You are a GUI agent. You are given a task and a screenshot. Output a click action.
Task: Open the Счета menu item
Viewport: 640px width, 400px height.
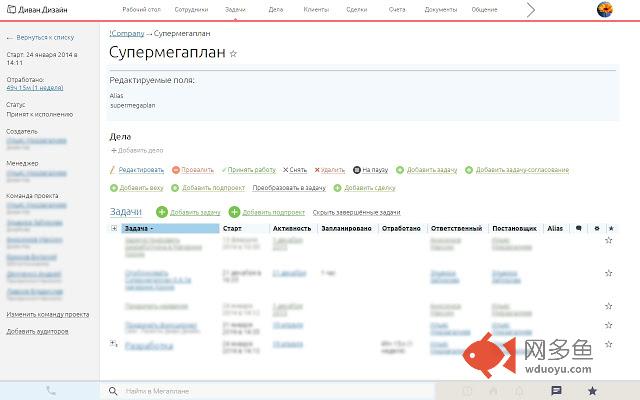tap(397, 9)
